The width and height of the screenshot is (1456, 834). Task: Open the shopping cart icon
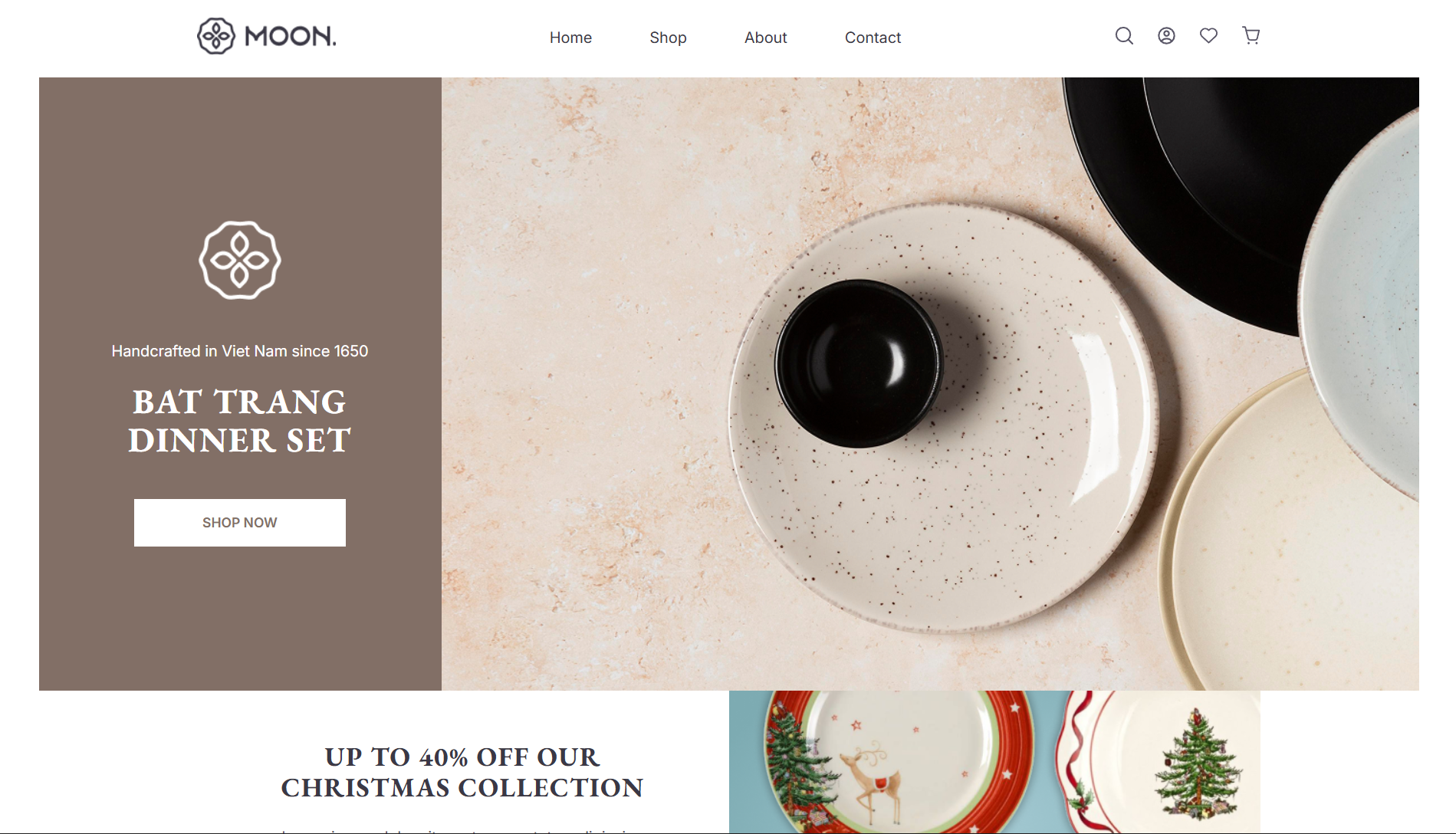(1251, 36)
